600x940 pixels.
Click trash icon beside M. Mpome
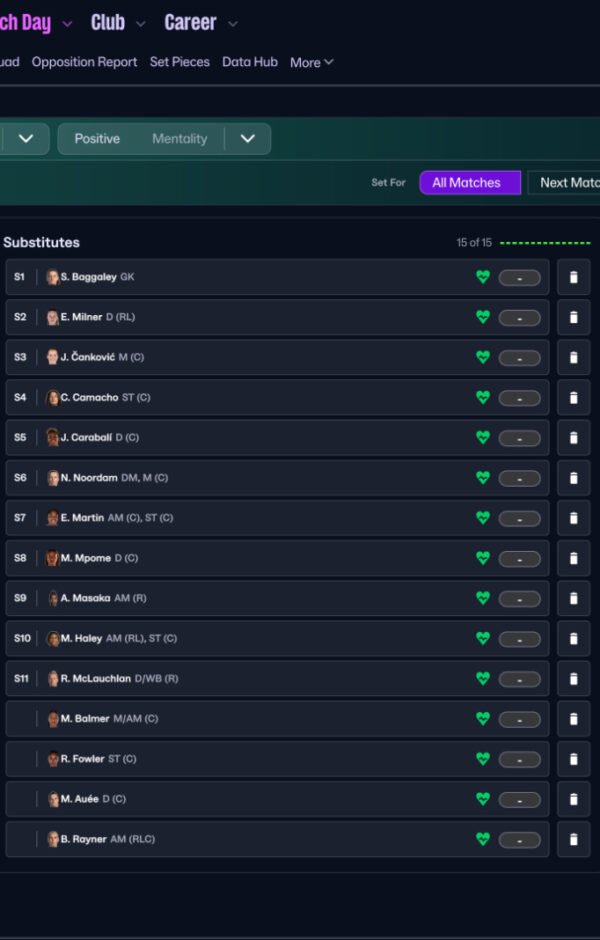point(573,558)
